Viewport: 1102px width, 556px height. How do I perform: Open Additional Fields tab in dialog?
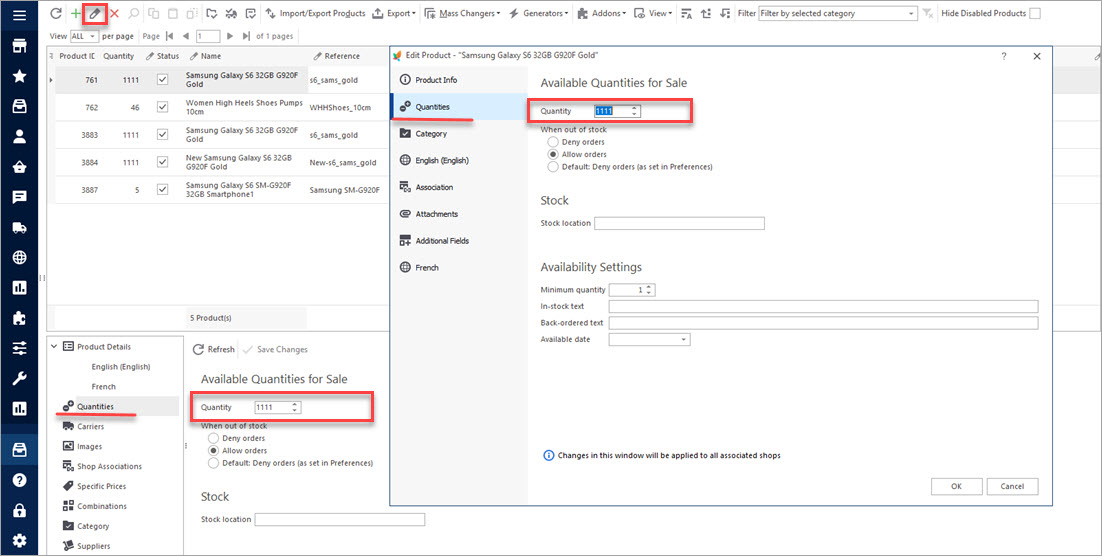click(458, 240)
